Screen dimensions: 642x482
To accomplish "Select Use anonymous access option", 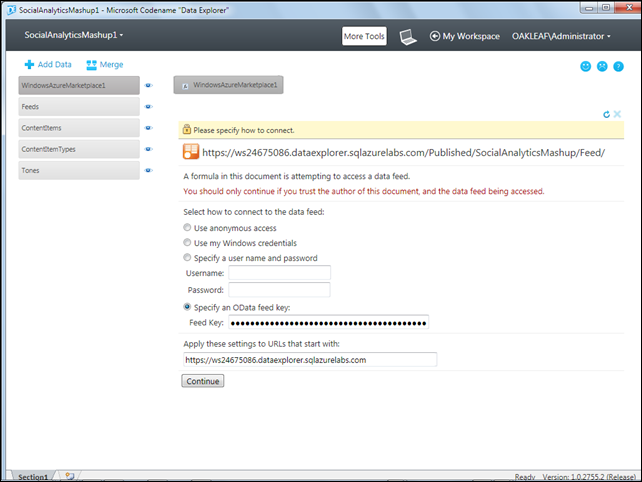I will (x=187, y=227).
